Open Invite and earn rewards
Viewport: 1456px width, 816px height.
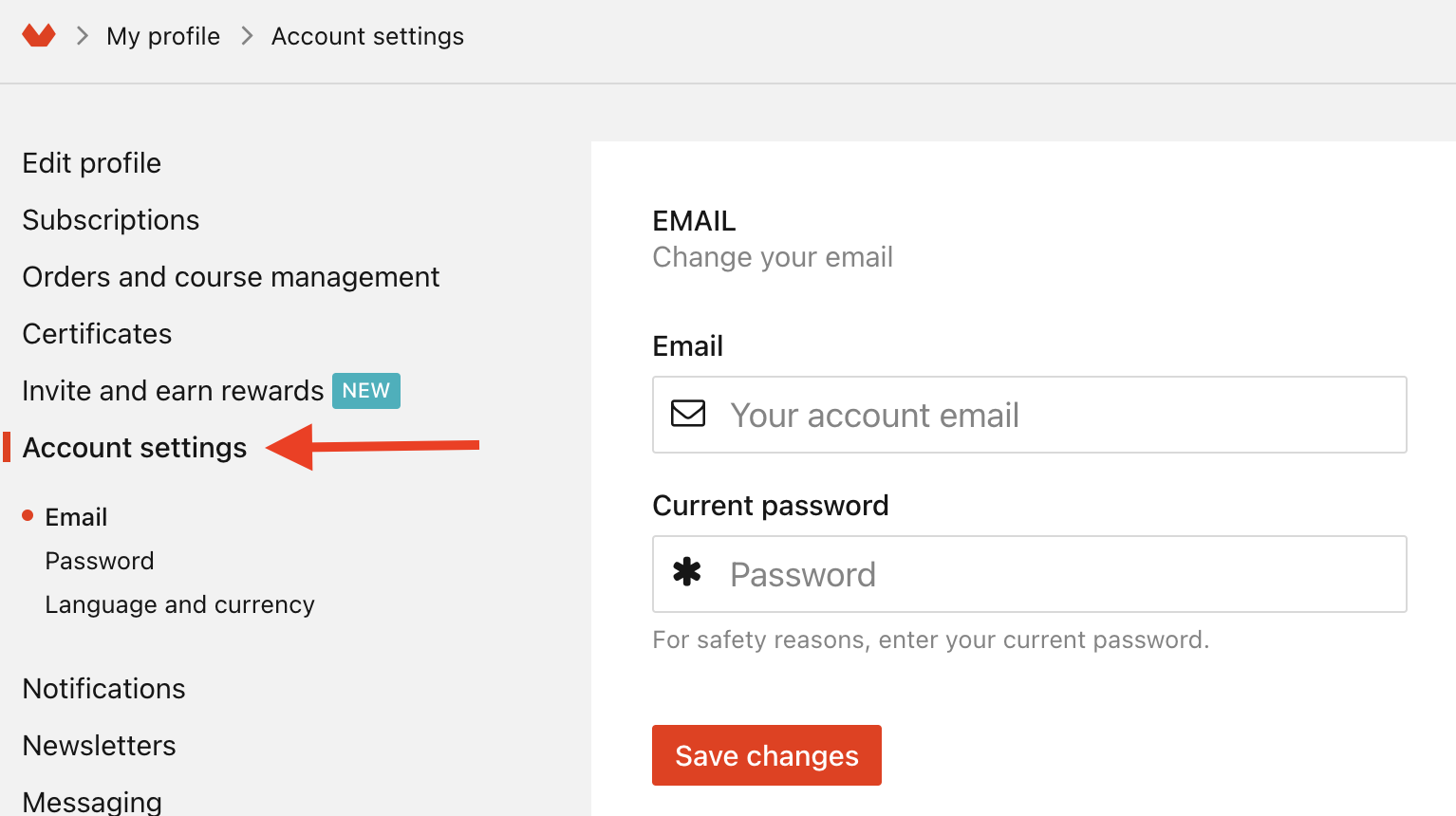click(173, 391)
